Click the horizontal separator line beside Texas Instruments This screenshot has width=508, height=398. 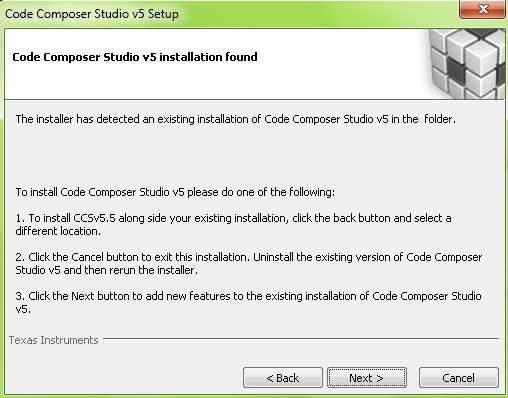(301, 339)
